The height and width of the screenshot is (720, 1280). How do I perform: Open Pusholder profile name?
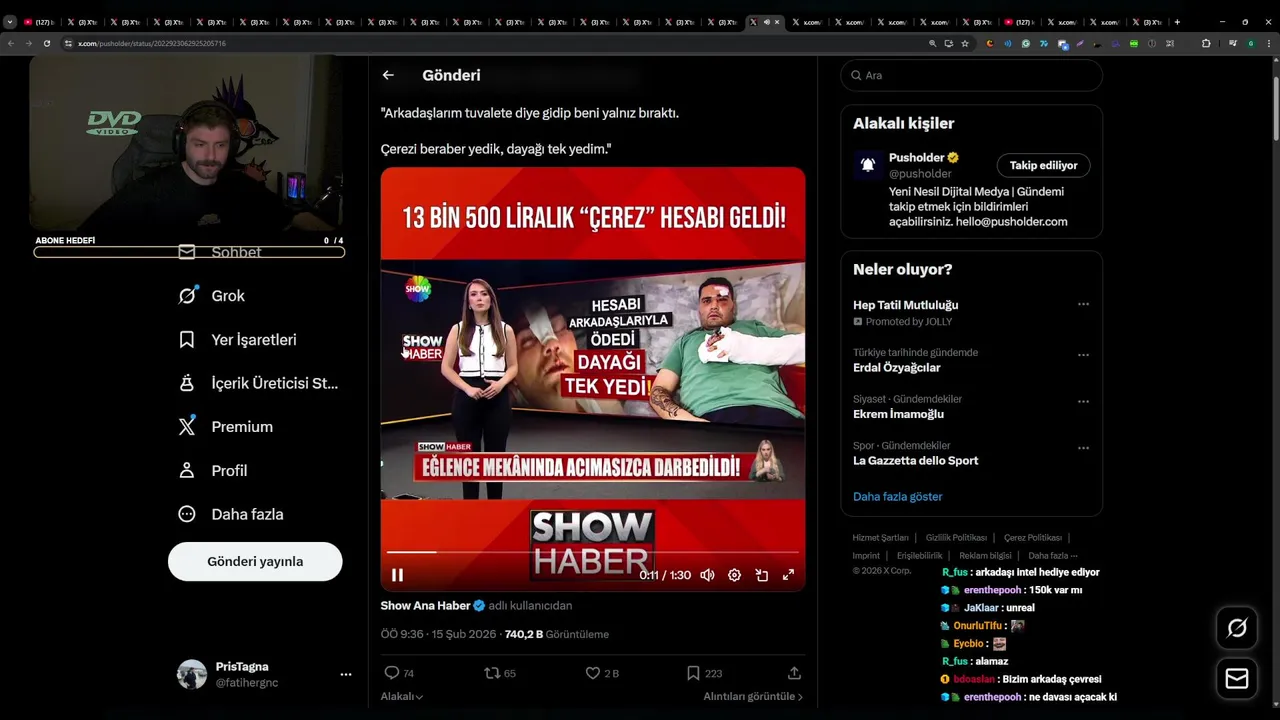(x=917, y=157)
